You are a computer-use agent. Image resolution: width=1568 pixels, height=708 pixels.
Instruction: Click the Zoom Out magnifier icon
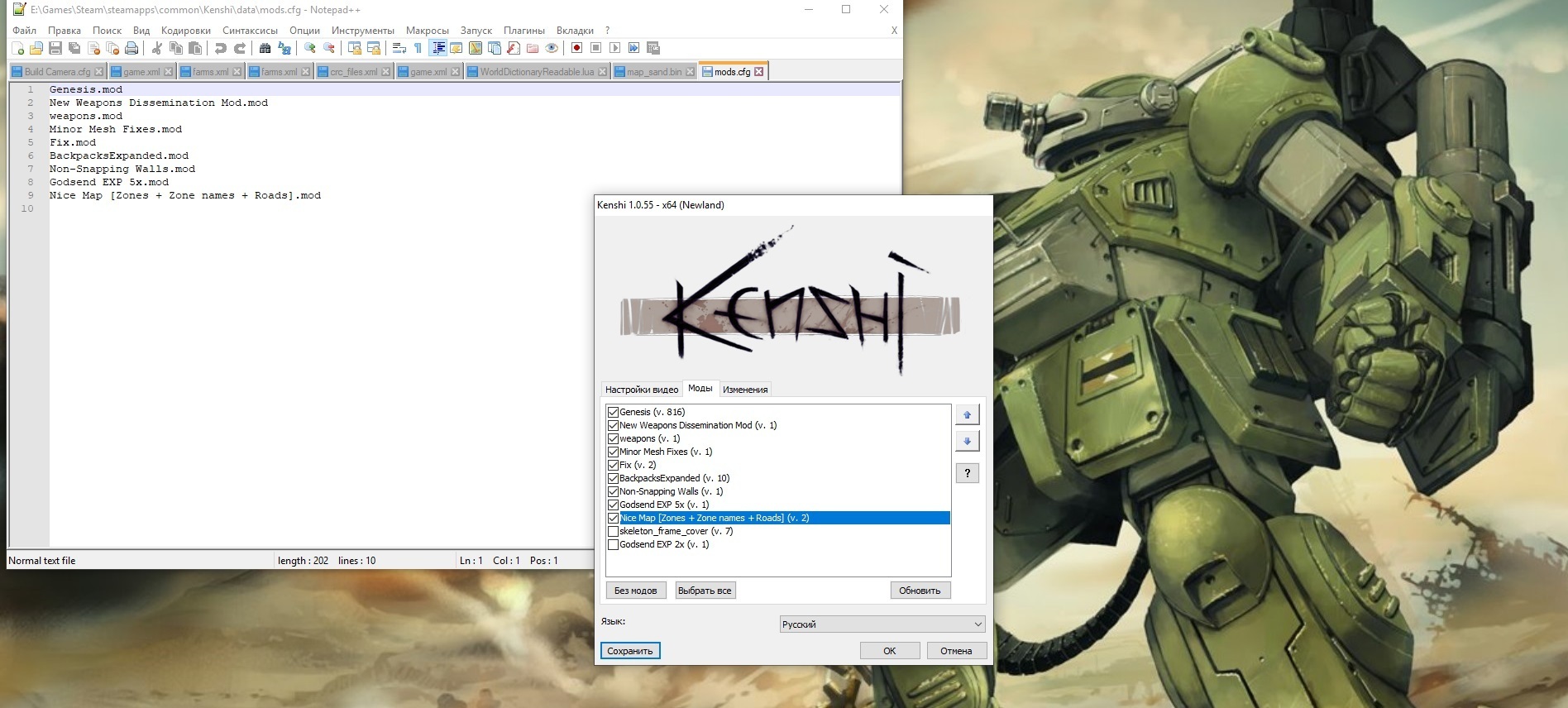point(329,48)
